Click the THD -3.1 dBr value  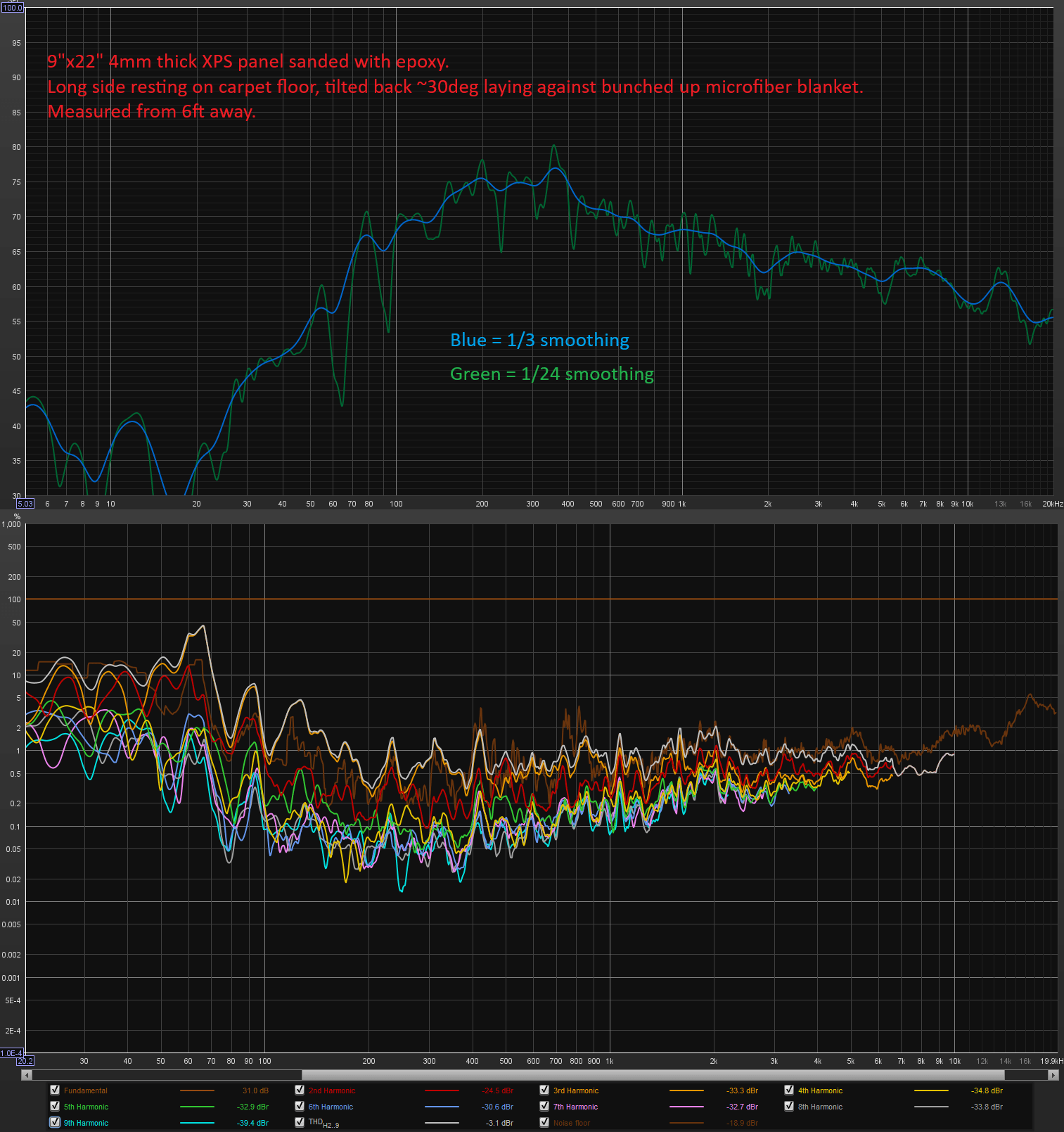499,1123
